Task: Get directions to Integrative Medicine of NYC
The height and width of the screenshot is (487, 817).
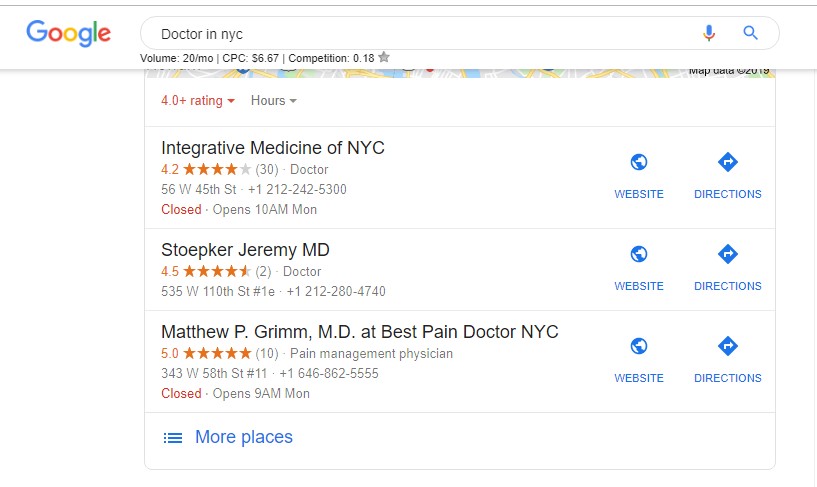Action: click(727, 174)
